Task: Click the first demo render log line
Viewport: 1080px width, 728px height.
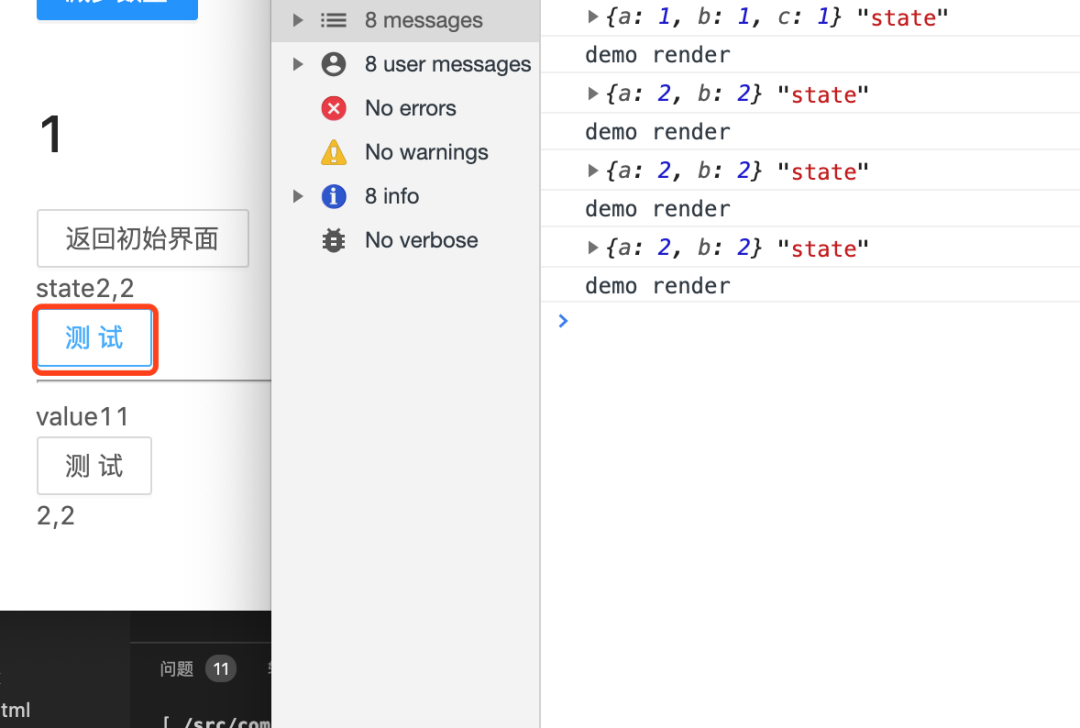Action: [x=658, y=54]
